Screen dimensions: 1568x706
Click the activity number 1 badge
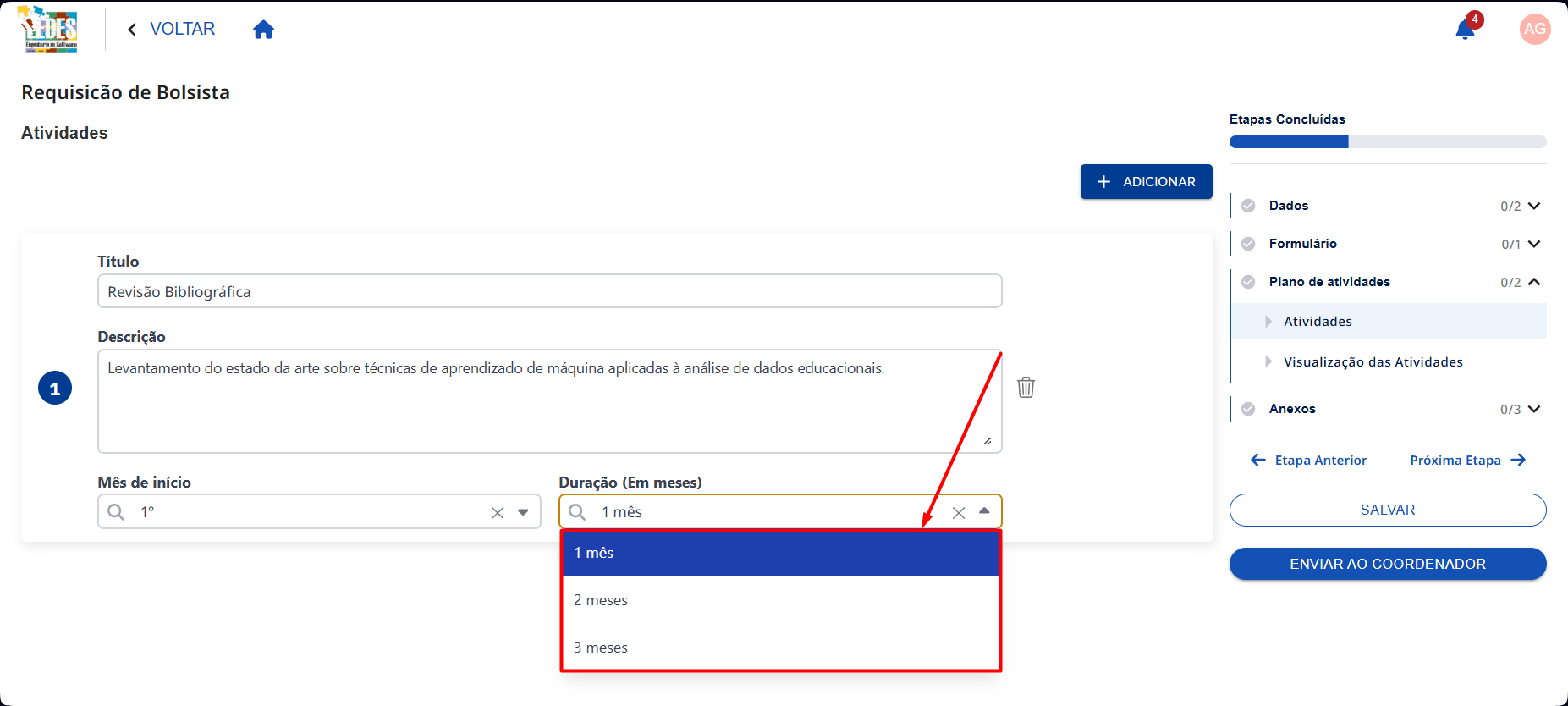coord(55,388)
